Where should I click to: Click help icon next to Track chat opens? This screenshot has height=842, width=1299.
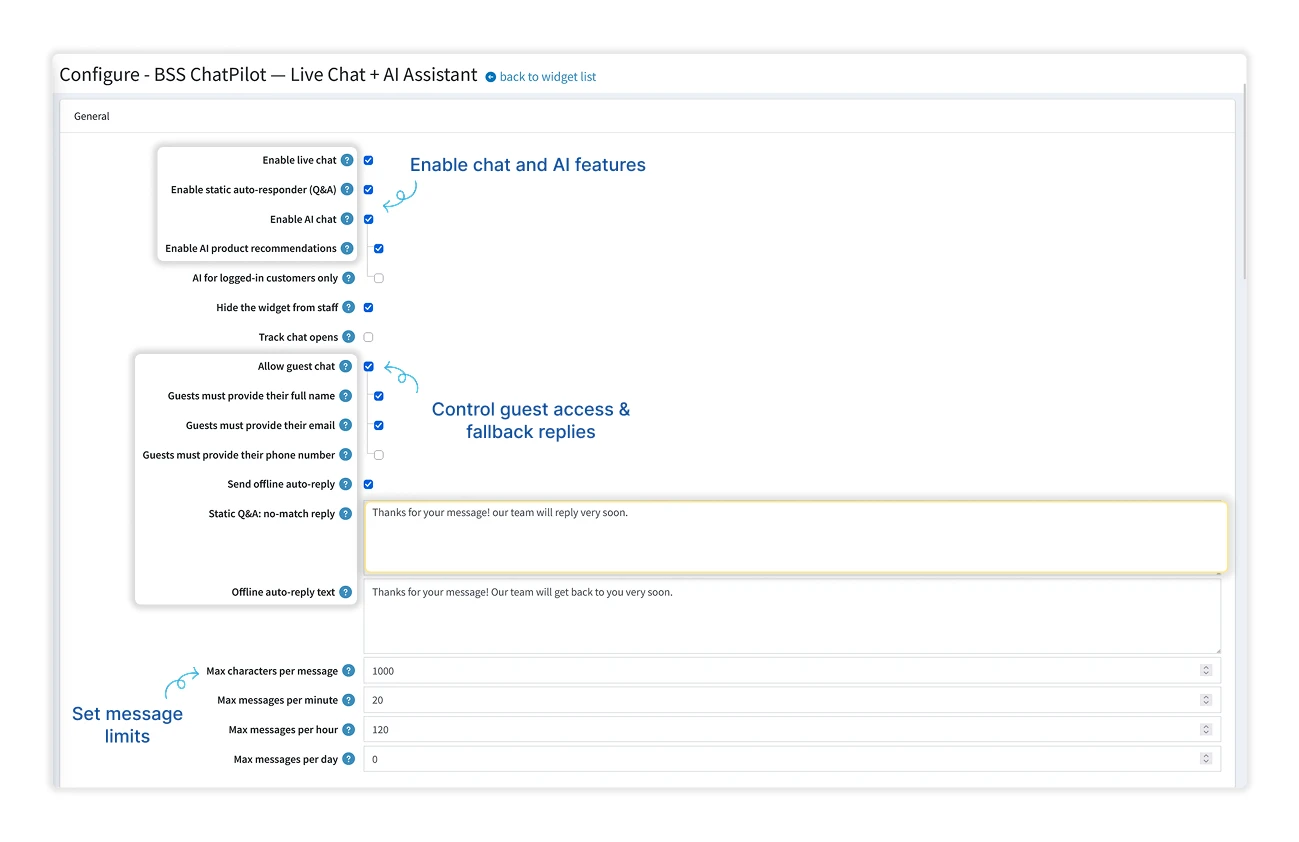coord(348,337)
